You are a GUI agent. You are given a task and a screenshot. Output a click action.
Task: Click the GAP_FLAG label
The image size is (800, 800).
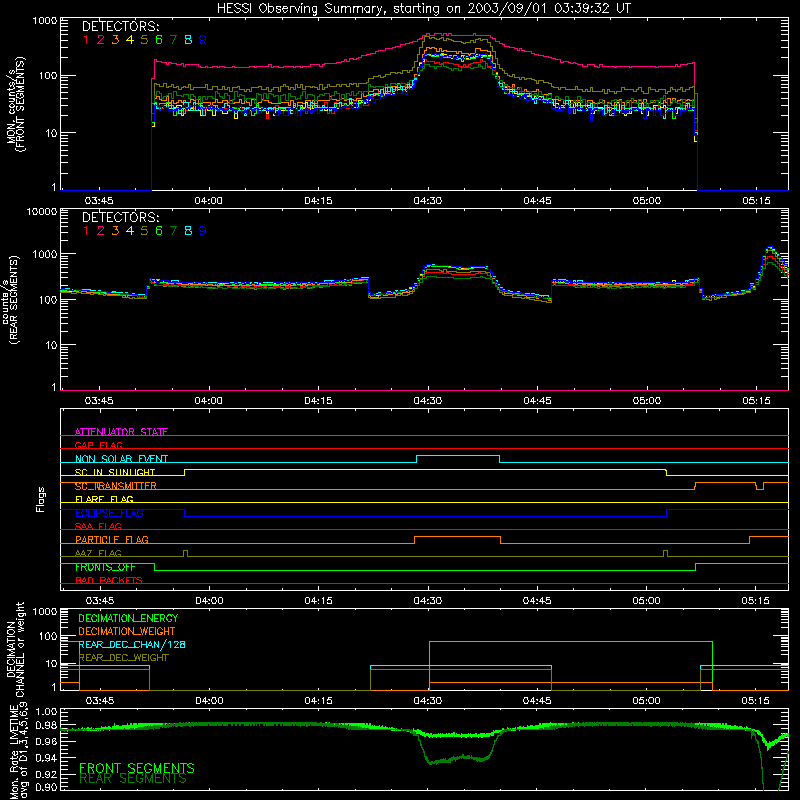(x=98, y=445)
